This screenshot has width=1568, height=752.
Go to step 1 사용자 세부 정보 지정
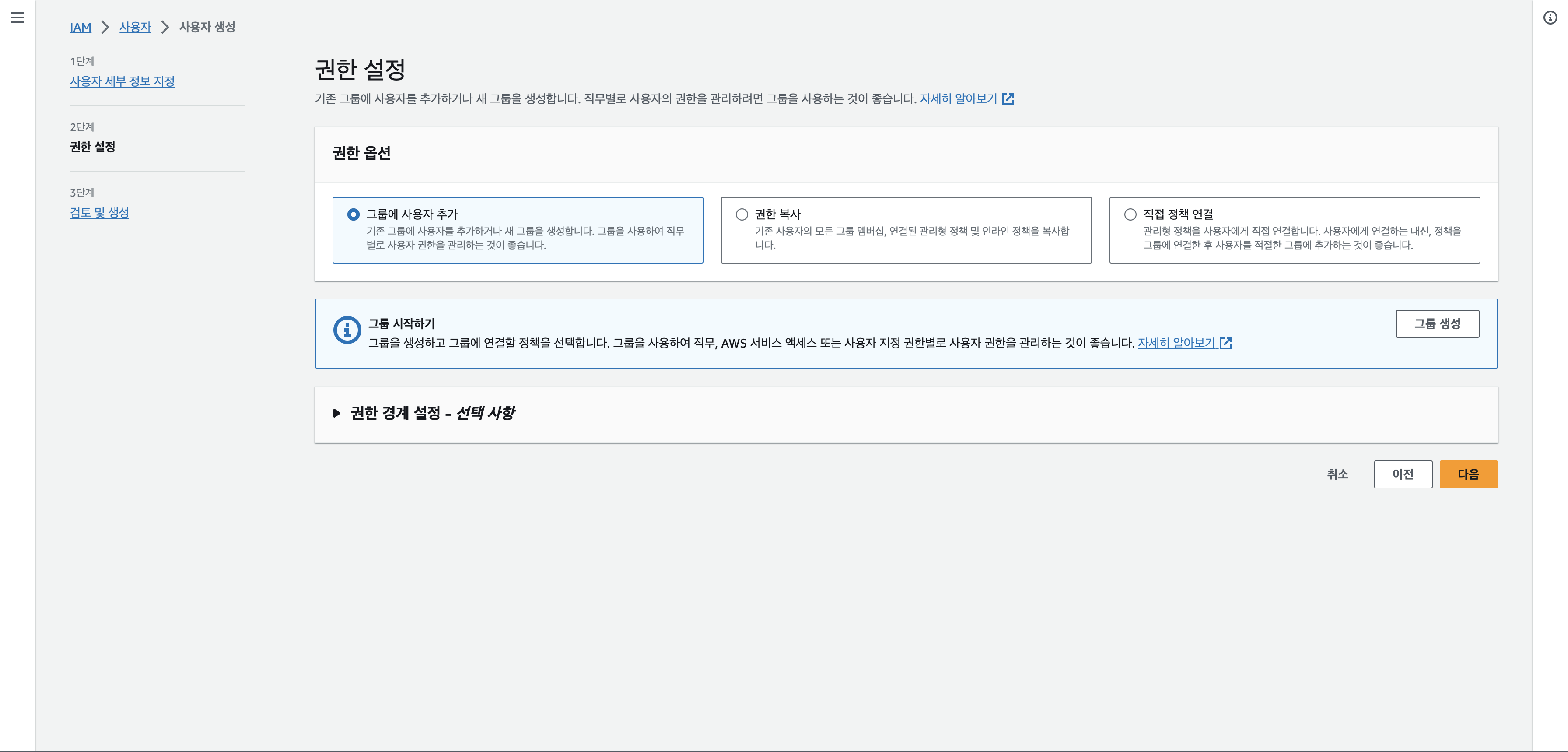pyautogui.click(x=122, y=81)
